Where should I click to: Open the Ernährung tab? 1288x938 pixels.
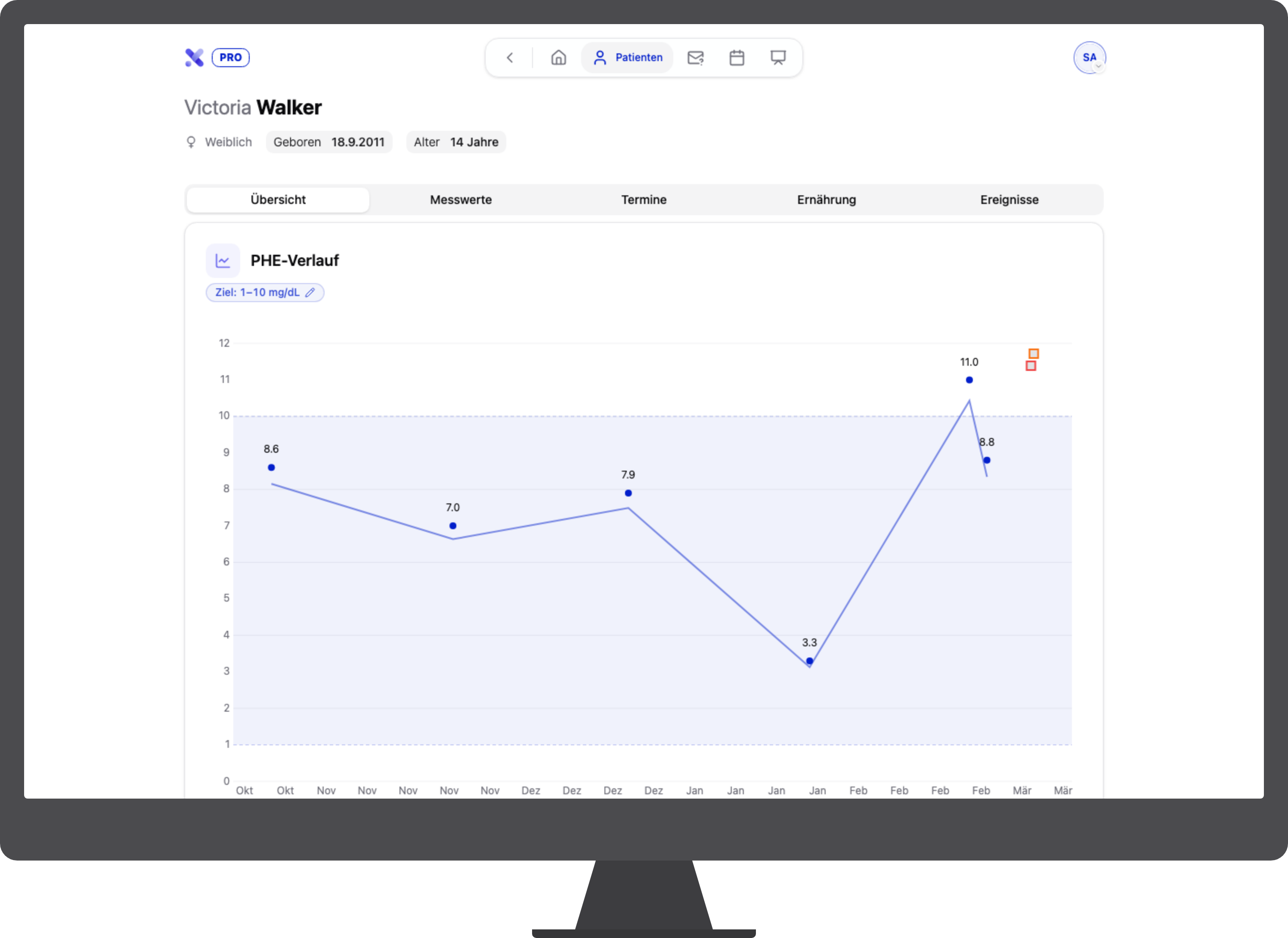(x=826, y=200)
